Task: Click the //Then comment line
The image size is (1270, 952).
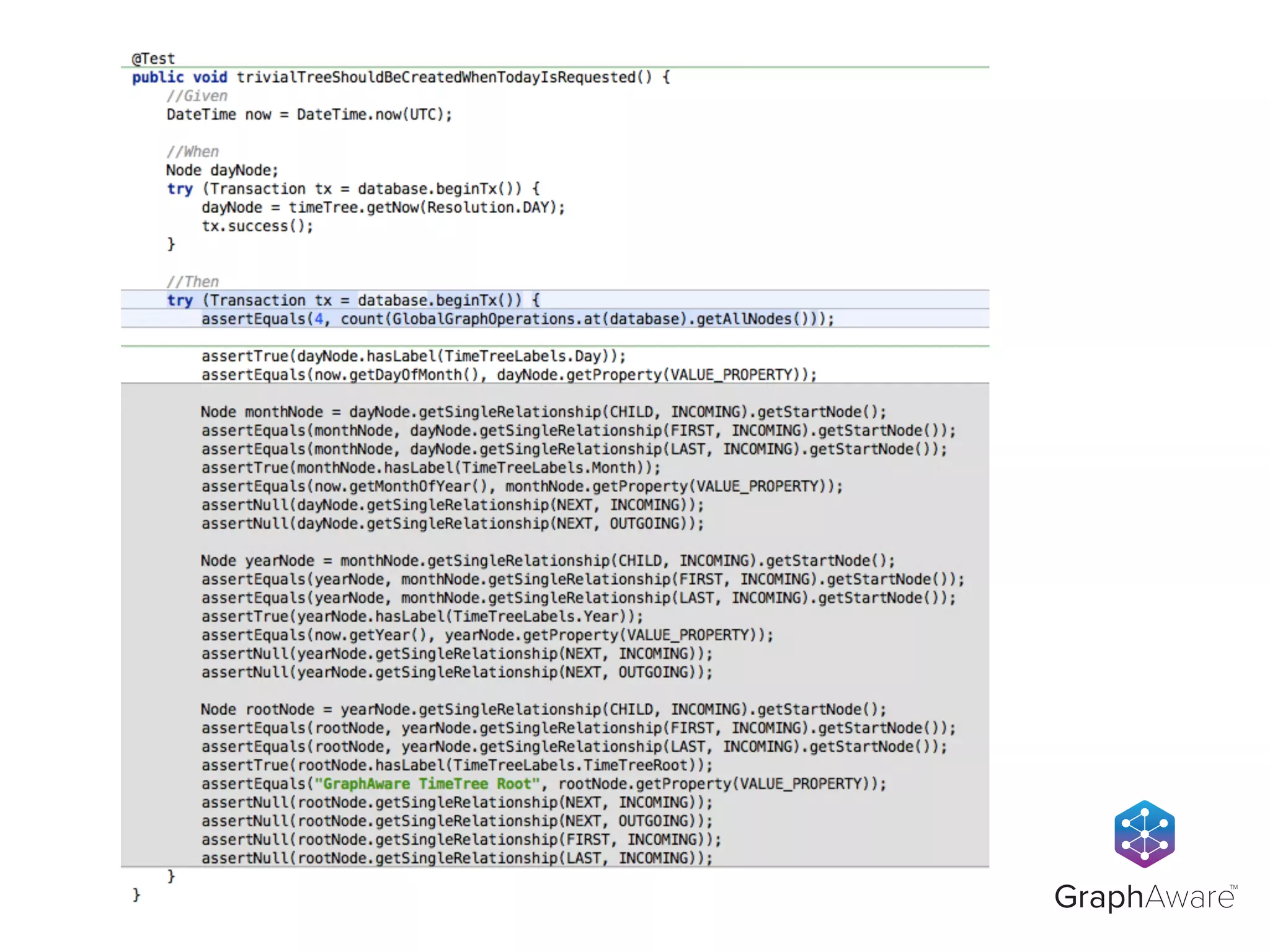Action: click(192, 282)
